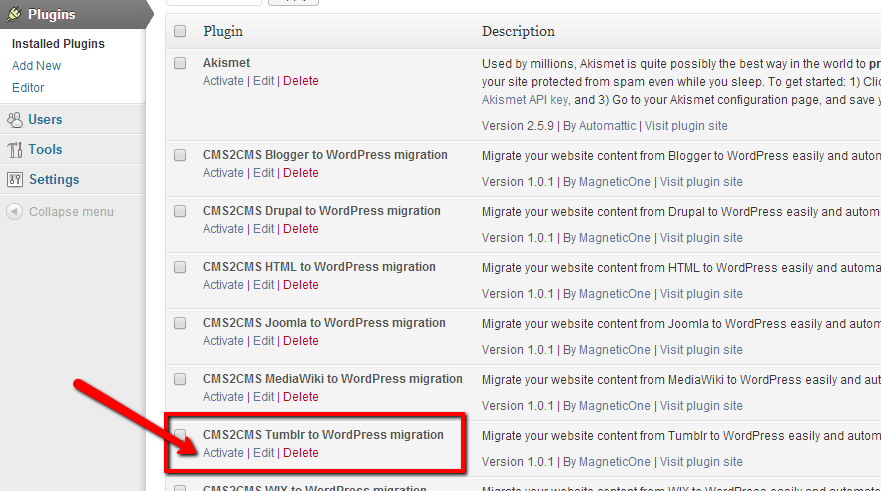Click the Description column header

[x=518, y=31]
